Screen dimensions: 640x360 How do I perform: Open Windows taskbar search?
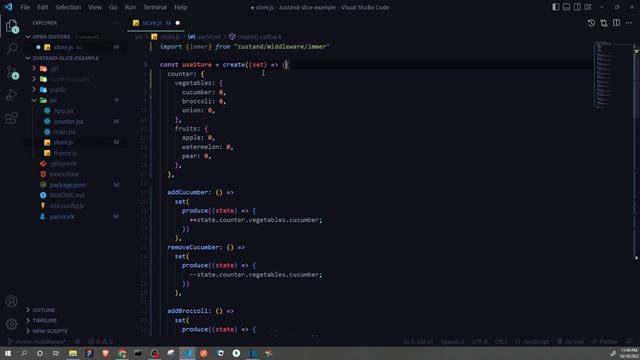click(24, 353)
